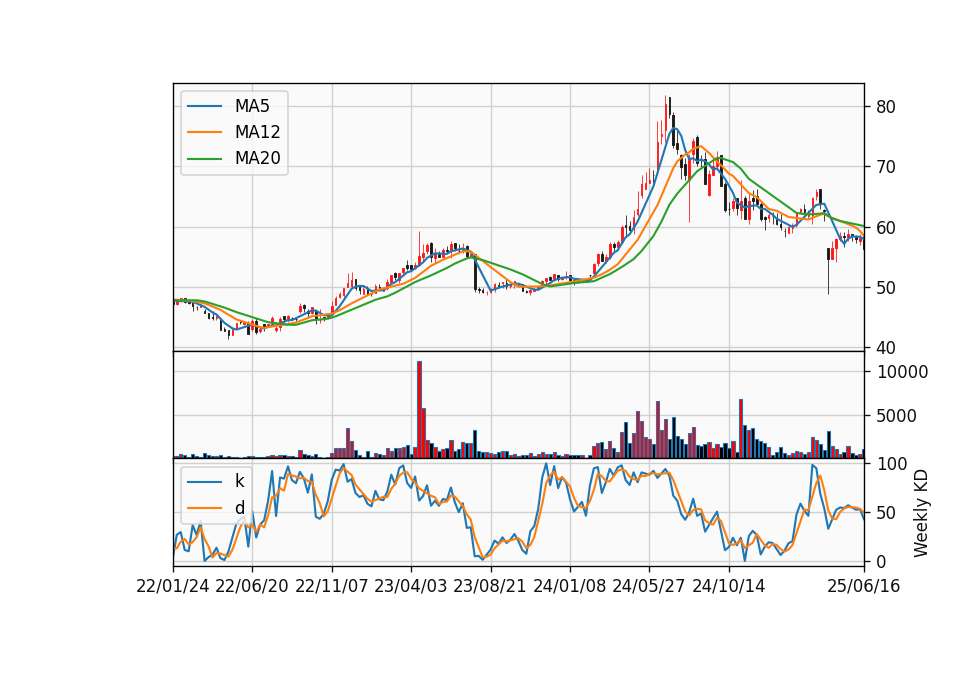Click the 25/06/16 date axis label

(x=864, y=586)
